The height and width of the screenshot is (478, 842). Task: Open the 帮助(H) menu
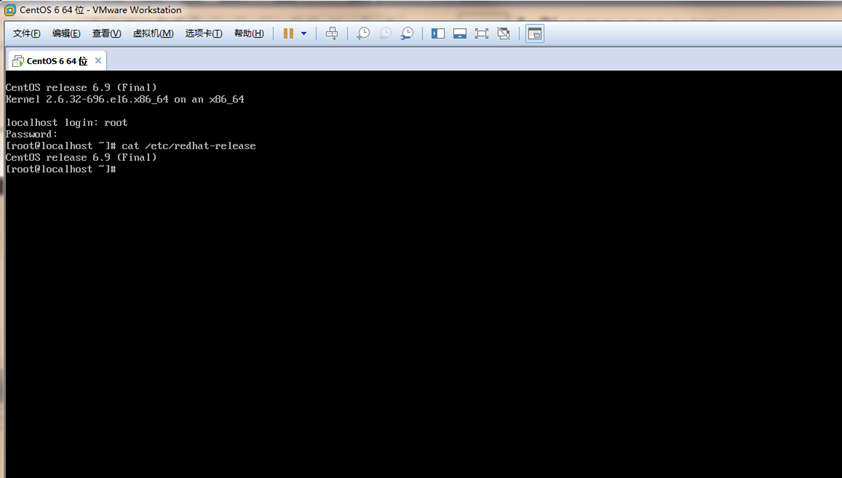click(x=249, y=33)
